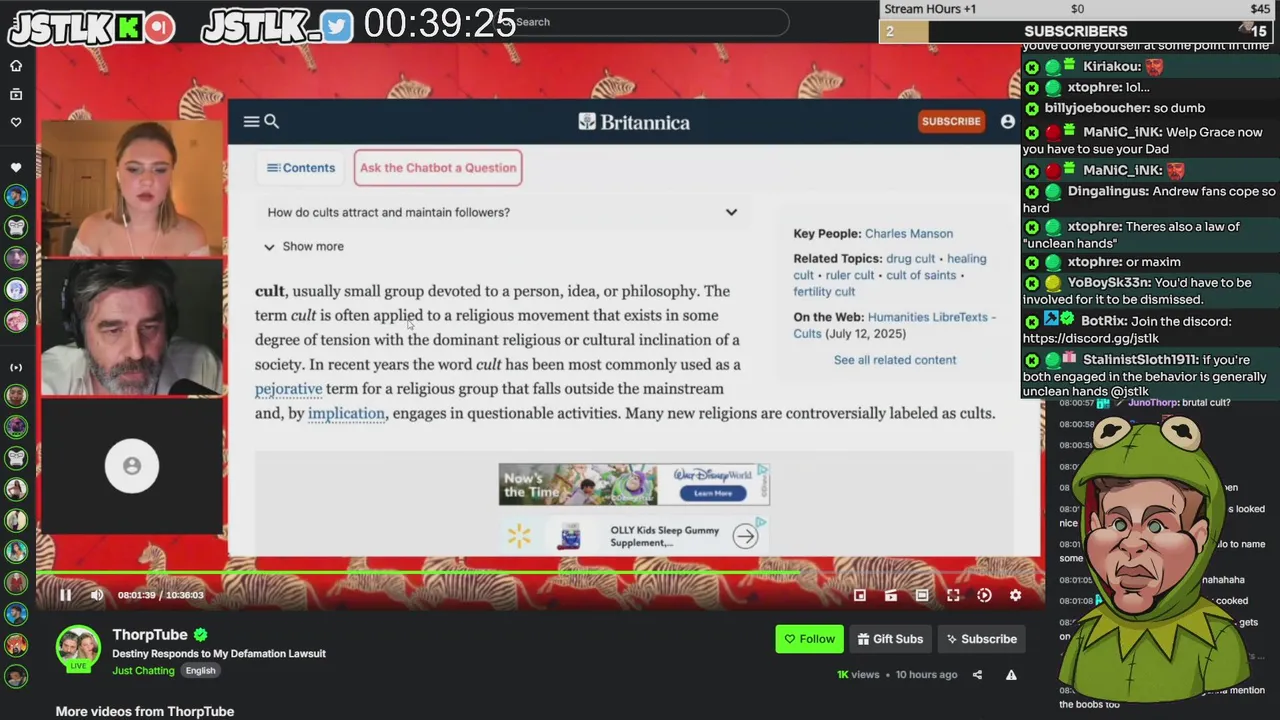Click the English language tag
The image size is (1280, 720).
[200, 670]
